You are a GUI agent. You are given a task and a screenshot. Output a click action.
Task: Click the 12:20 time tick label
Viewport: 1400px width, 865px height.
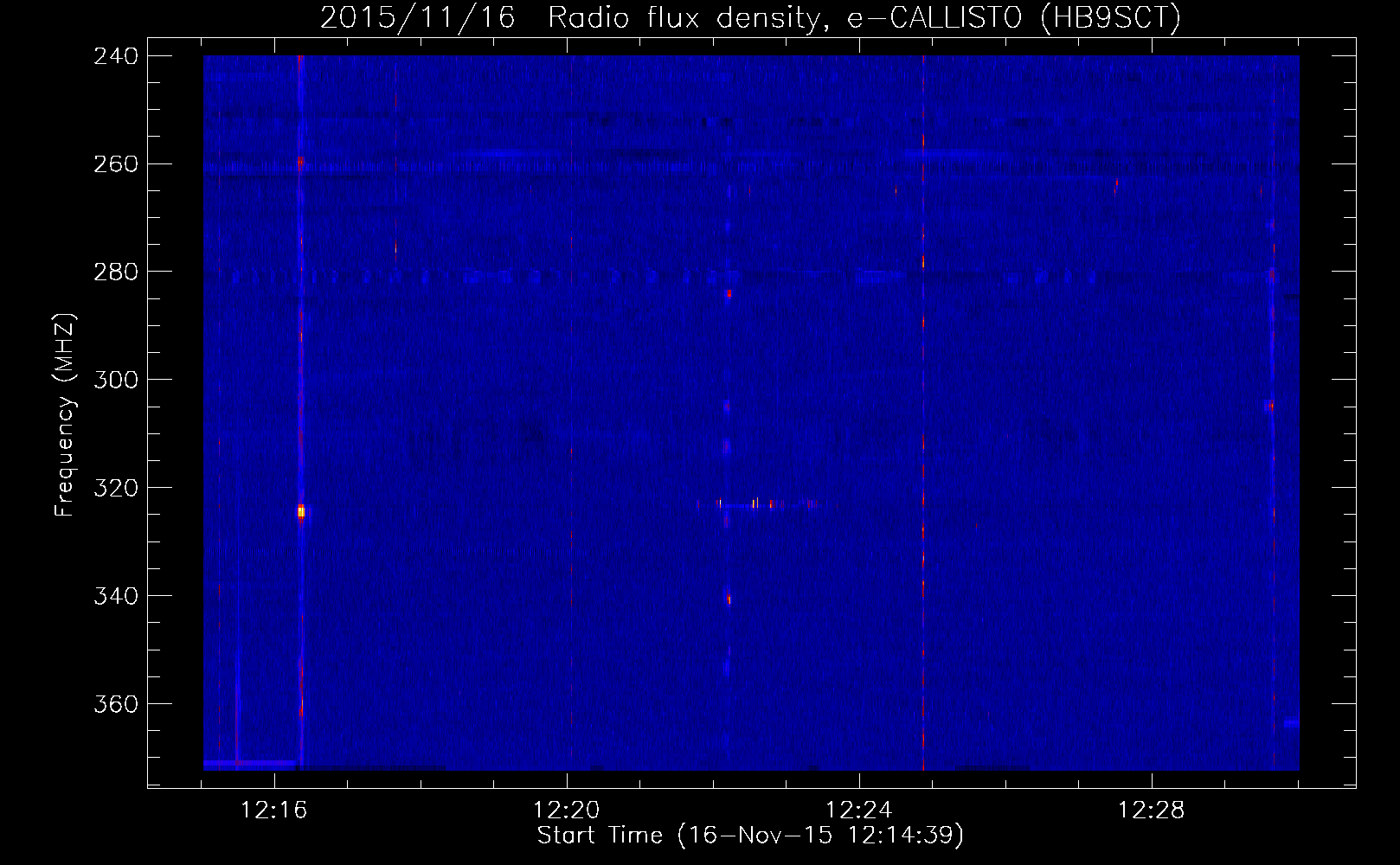point(567,811)
